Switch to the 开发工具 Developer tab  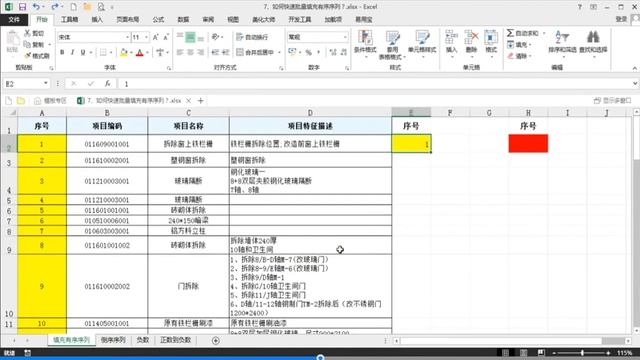tap(300, 20)
